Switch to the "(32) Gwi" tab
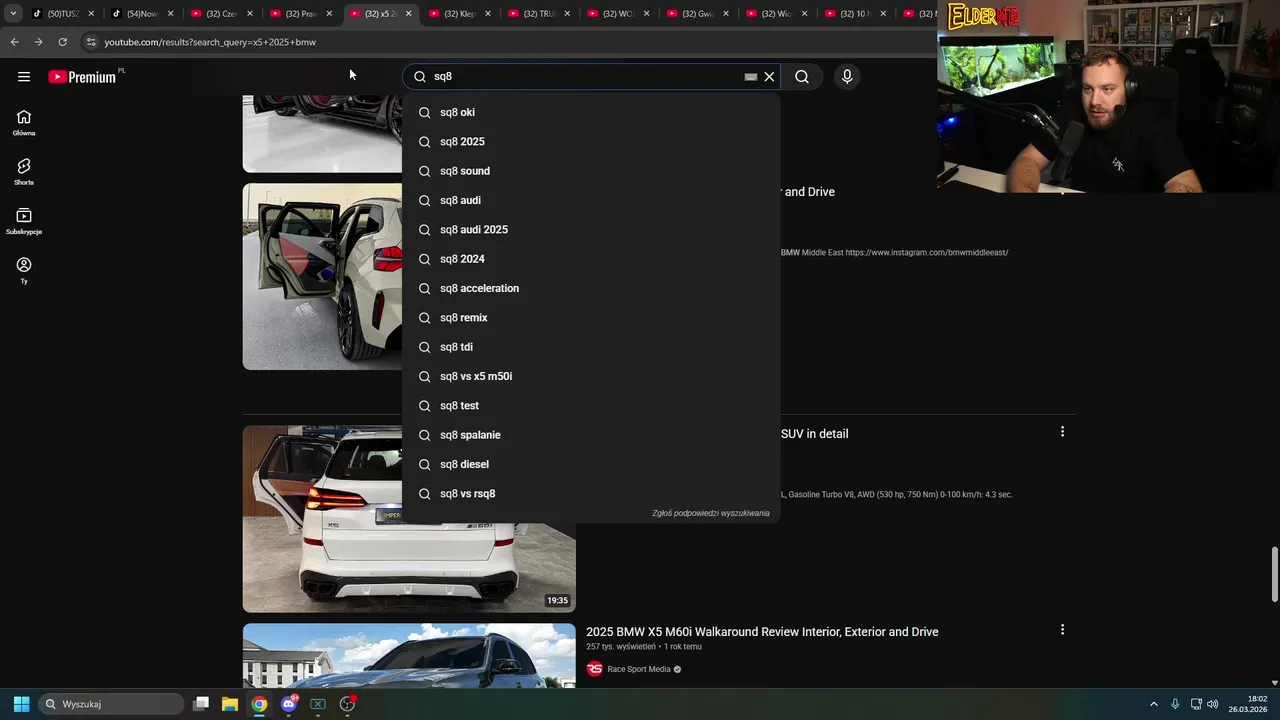The image size is (1280, 720). pyautogui.click(x=697, y=14)
